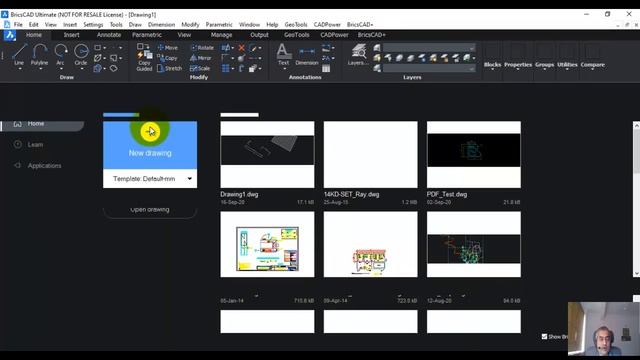Open the thumbnail dated 05-Jan-14
Viewport: 640px width, 360px height.
267,244
